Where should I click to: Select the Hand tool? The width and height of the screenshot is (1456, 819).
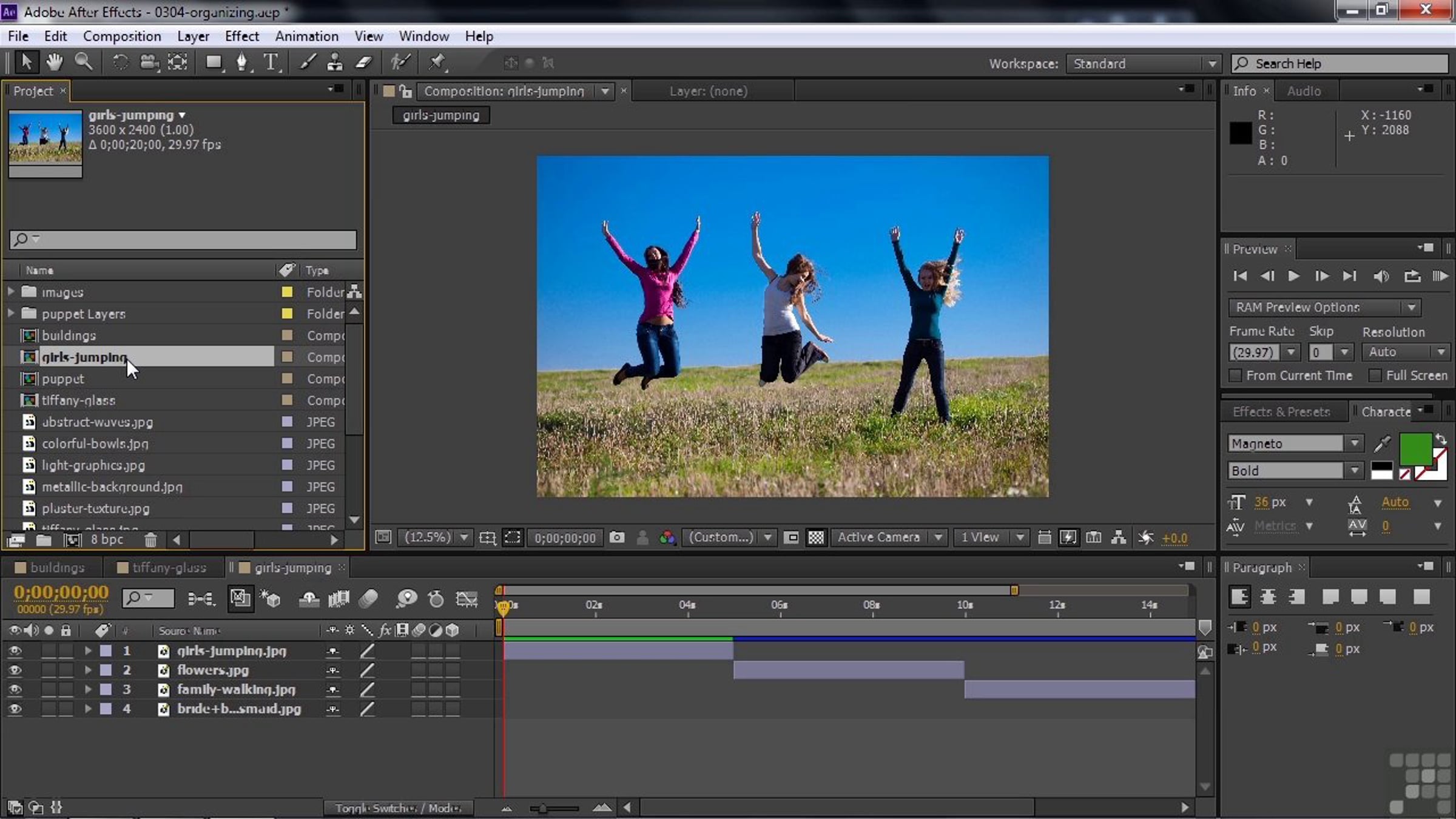pyautogui.click(x=55, y=62)
